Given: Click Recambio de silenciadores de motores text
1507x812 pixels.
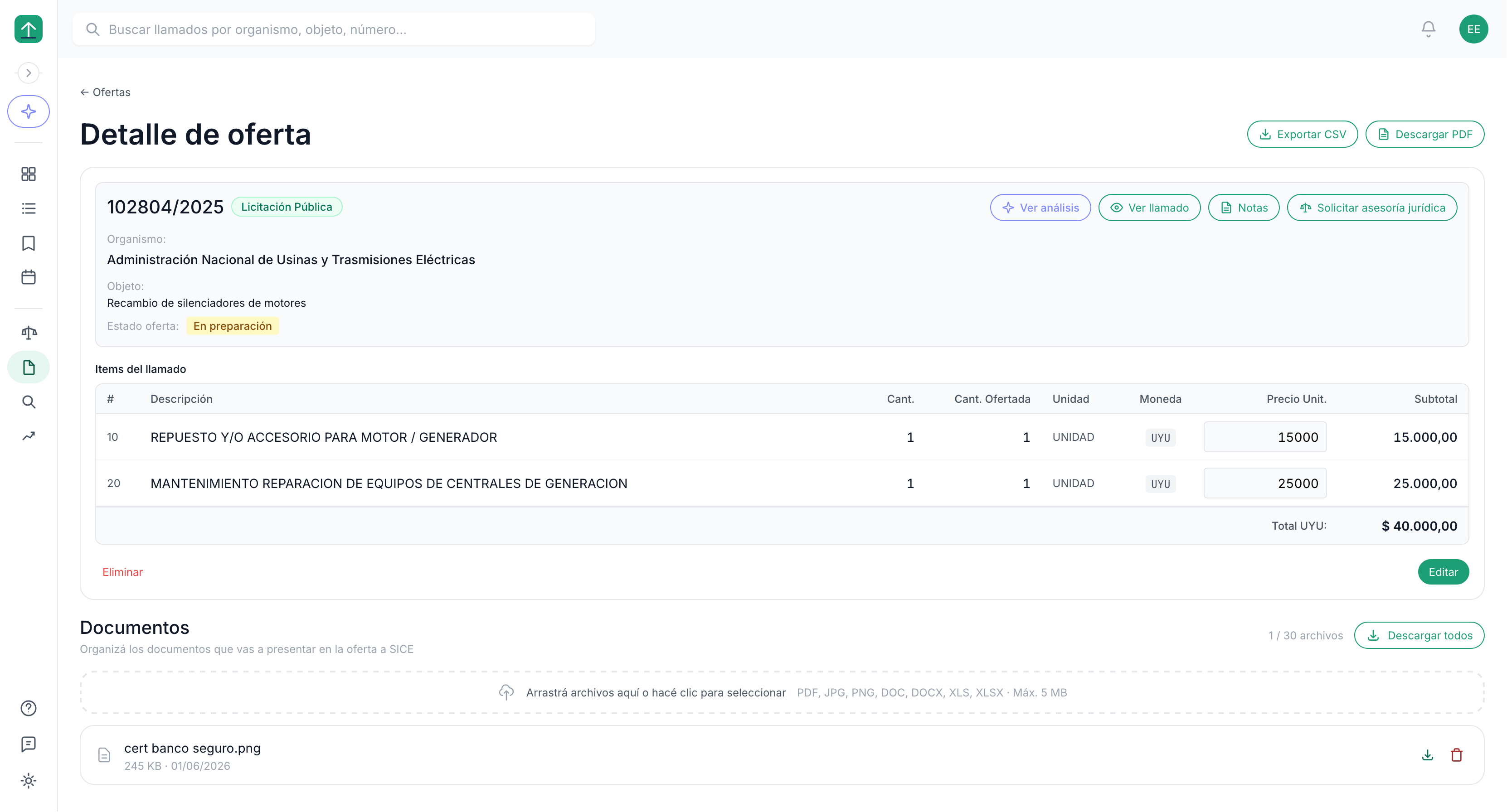Looking at the screenshot, I should click(x=206, y=303).
